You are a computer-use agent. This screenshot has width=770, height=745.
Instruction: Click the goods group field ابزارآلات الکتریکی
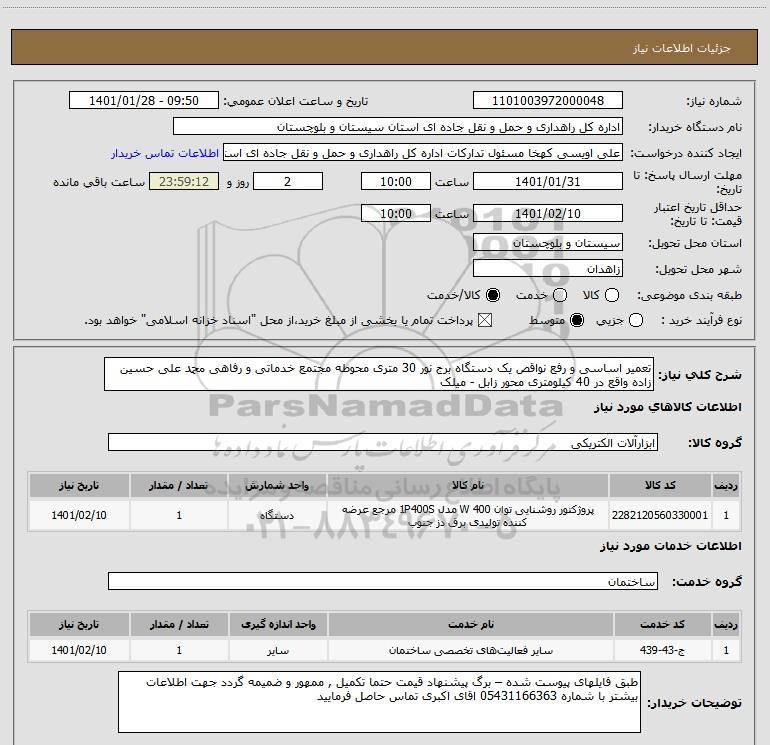pos(383,442)
